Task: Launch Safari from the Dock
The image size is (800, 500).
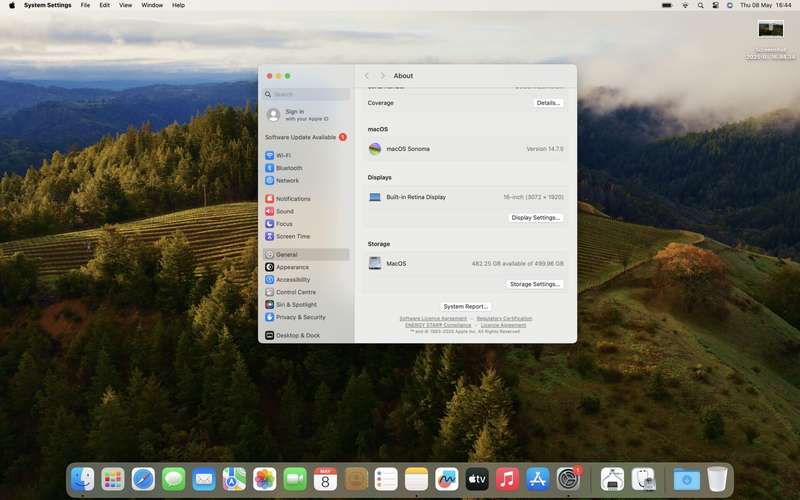Action: click(x=143, y=480)
